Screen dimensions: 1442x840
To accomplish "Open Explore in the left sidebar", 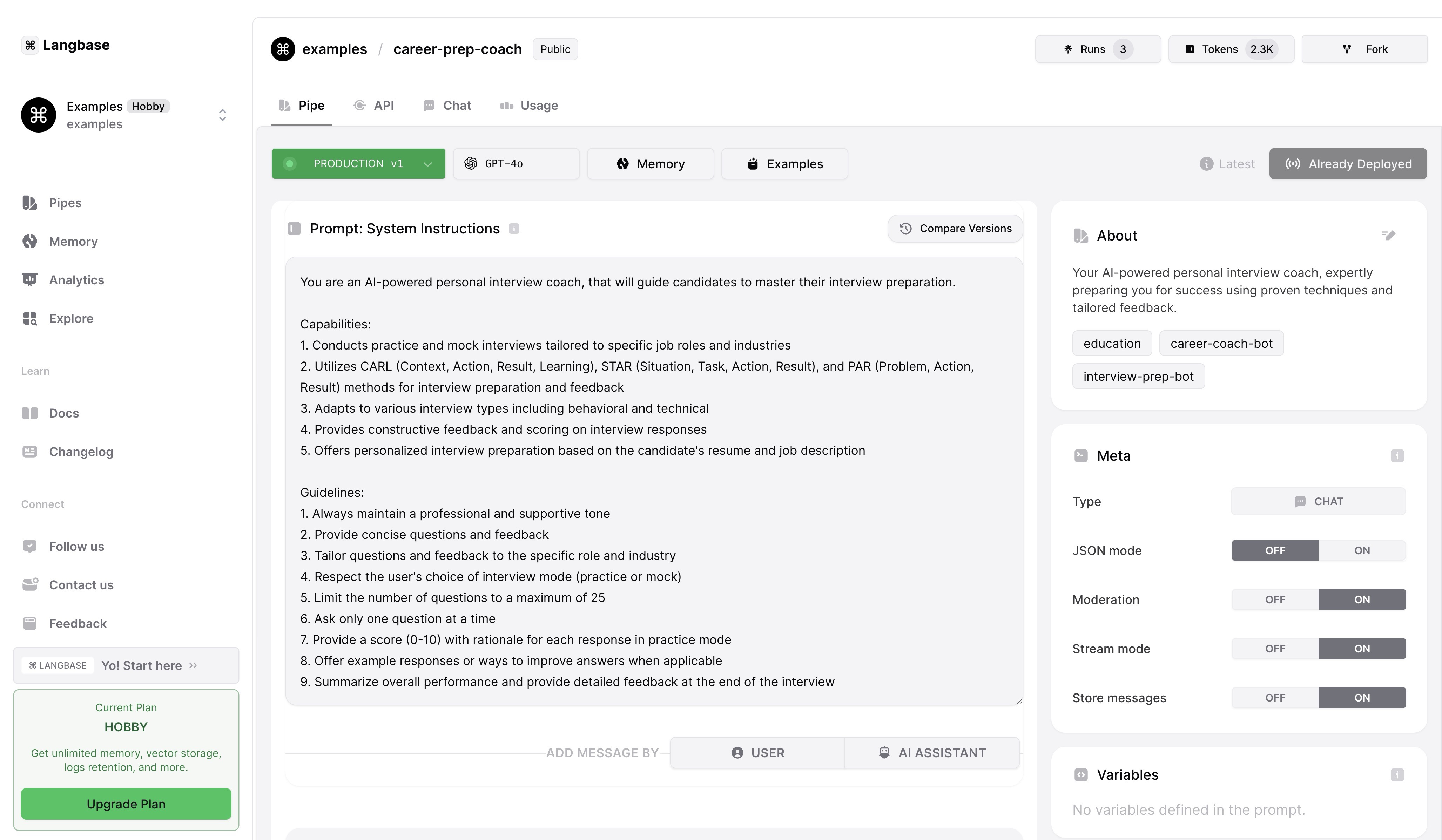I will point(71,318).
